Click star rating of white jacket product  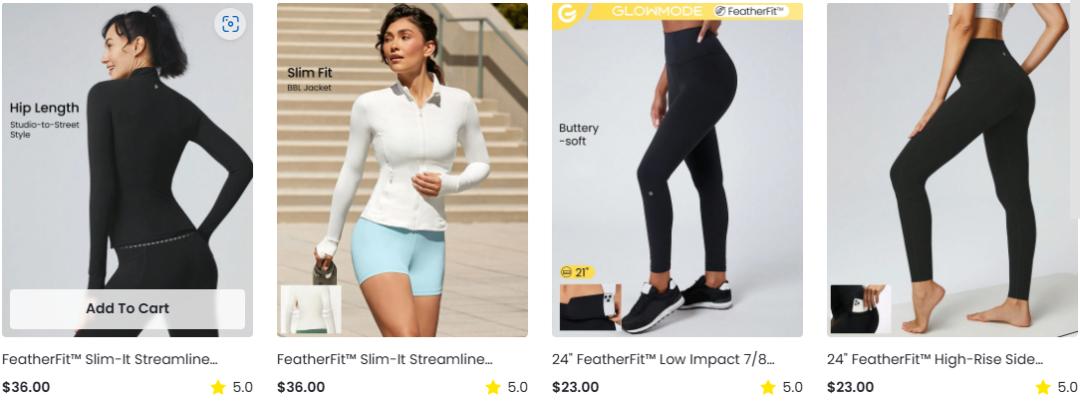507,388
